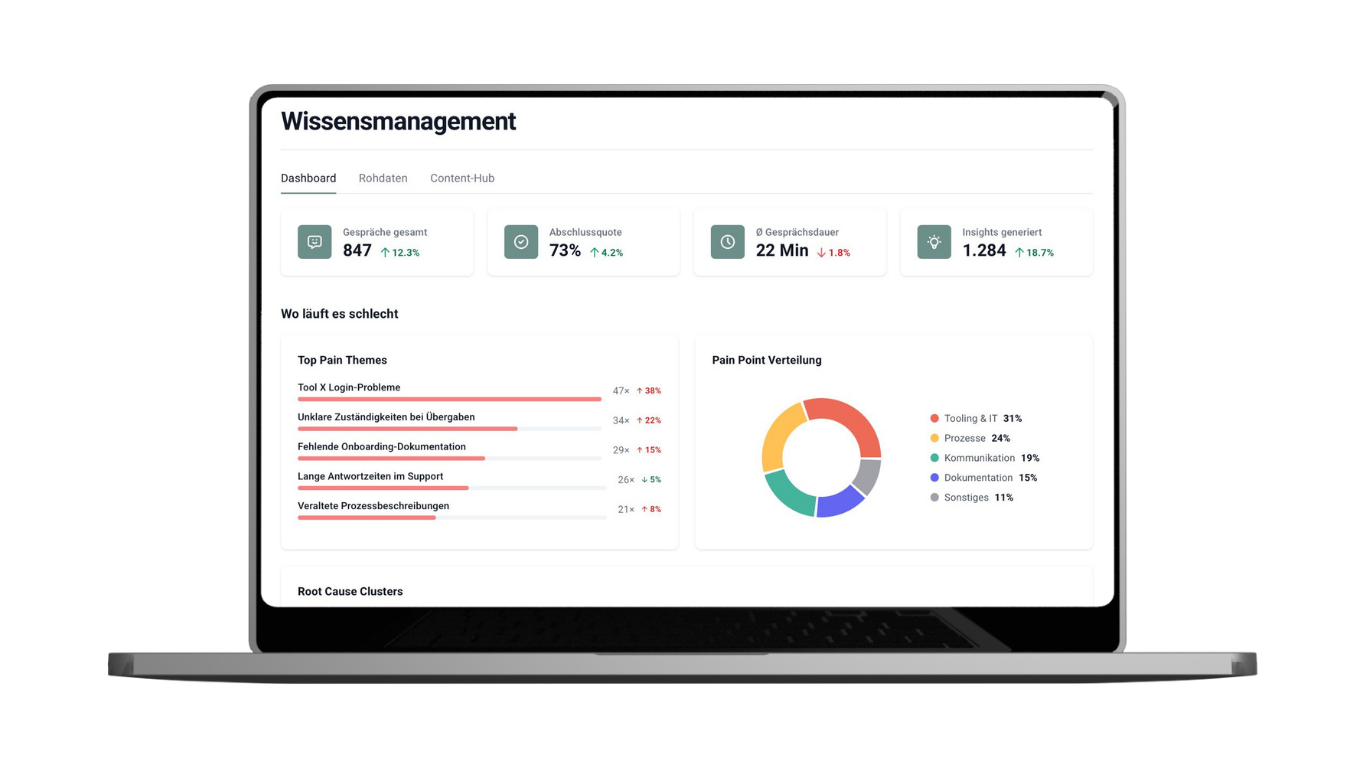Click the Kommunikation 19% legend entry

tap(980, 457)
